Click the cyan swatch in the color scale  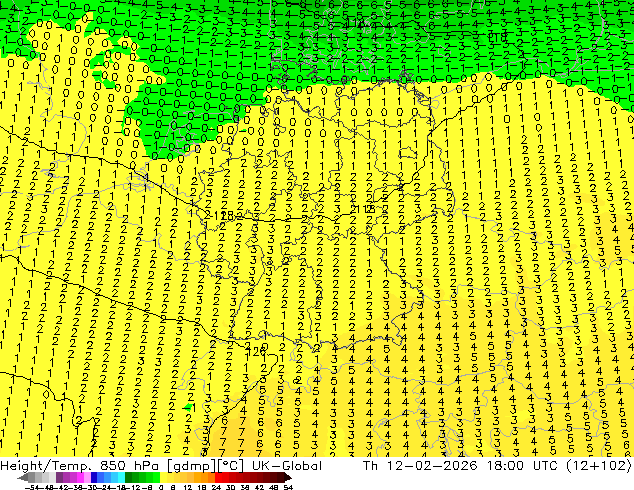click(121, 477)
